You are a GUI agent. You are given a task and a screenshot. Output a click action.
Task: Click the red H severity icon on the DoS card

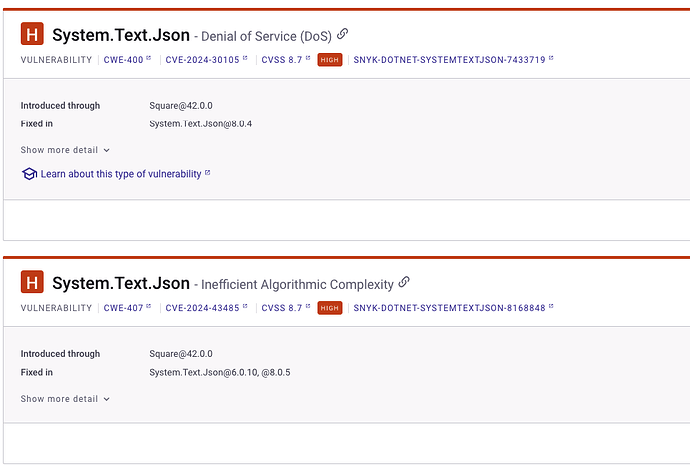click(x=33, y=35)
